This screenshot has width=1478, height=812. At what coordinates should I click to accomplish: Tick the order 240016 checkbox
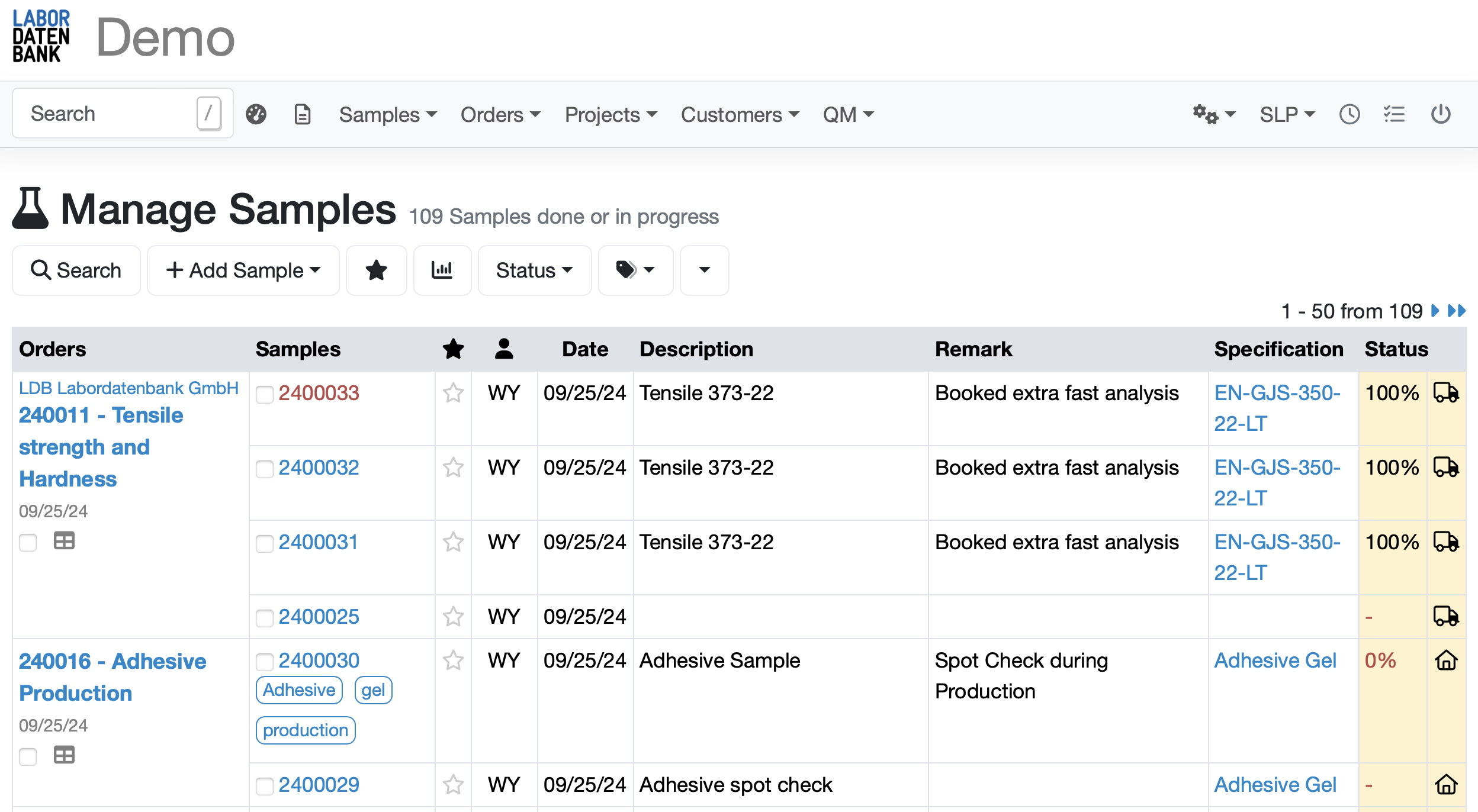point(28,756)
